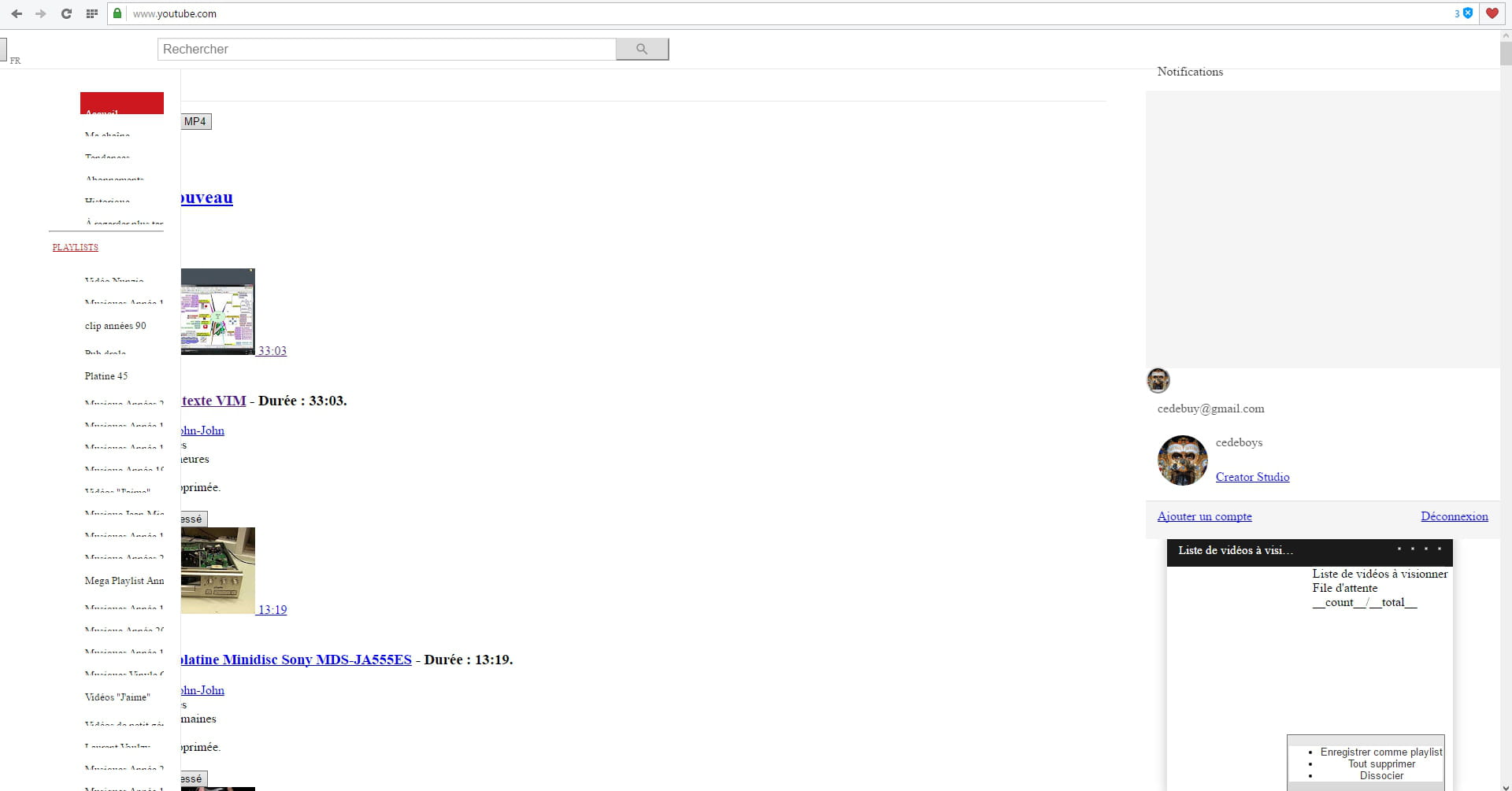Screen dimensions: 1512x791
Task: Click the Notifications heading
Action: (x=1190, y=72)
